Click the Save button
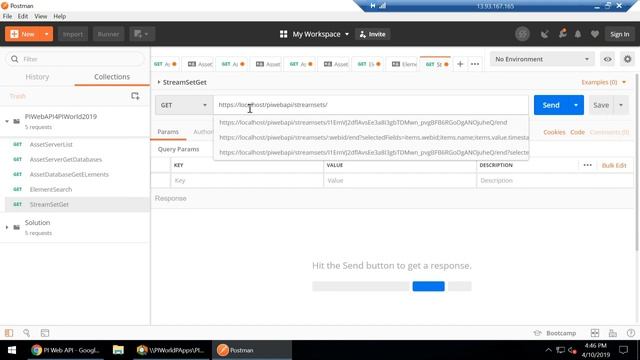The image size is (640, 360). tap(601, 105)
